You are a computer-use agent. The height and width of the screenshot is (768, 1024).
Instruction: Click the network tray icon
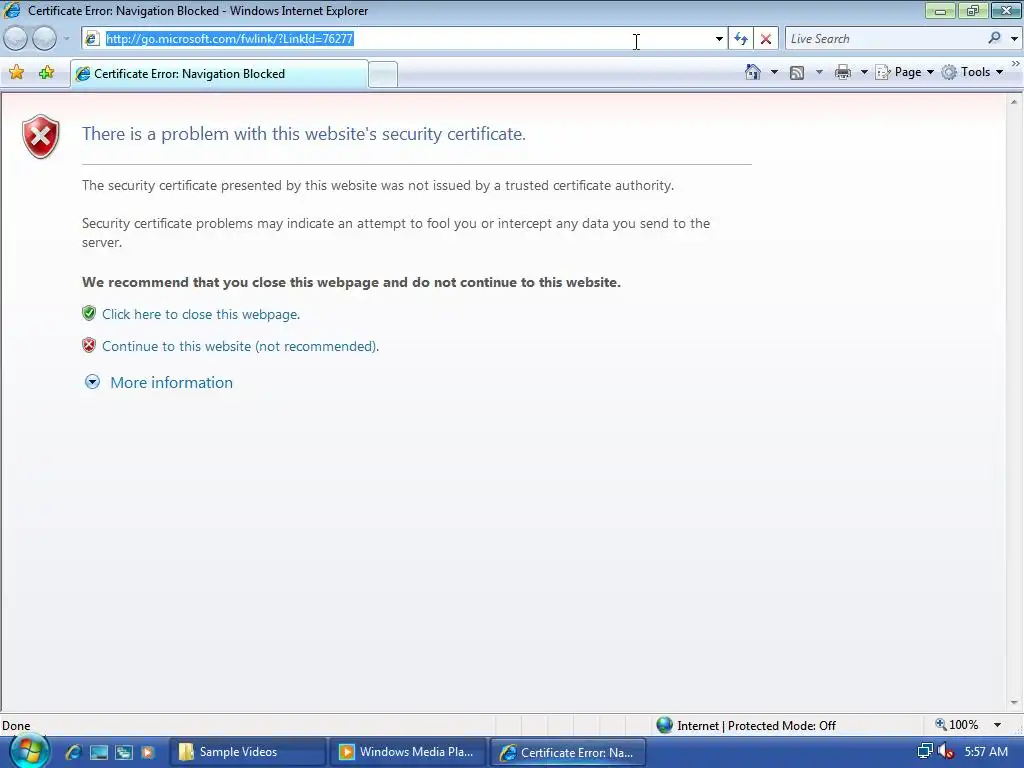click(x=925, y=752)
